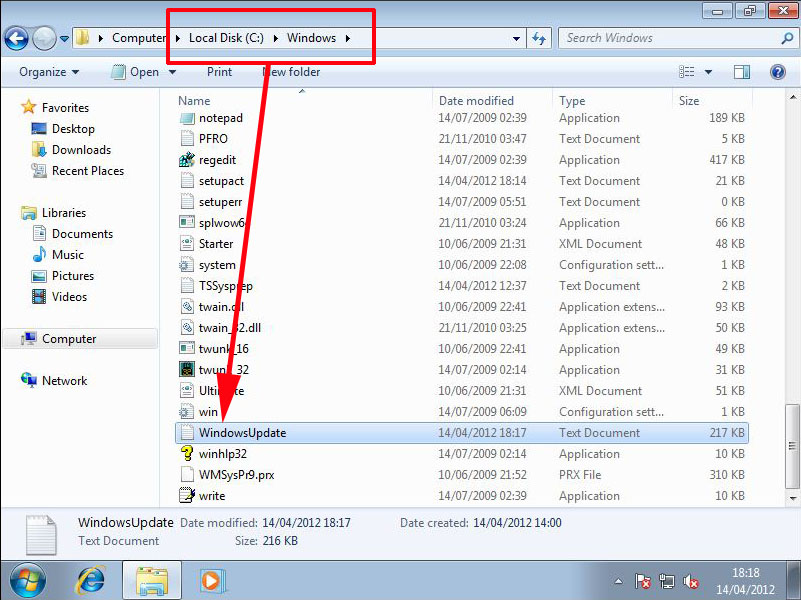This screenshot has width=801, height=600.
Task: Click the Windows breadcrumb segment
Action: coord(311,38)
